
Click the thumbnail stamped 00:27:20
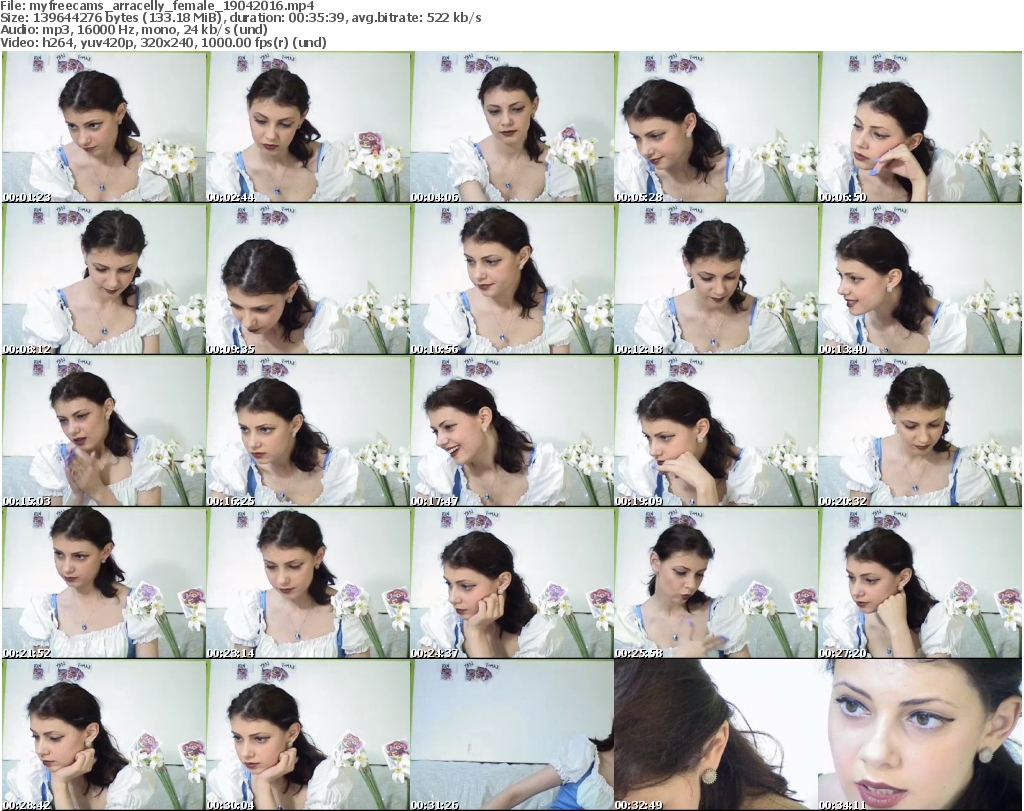pyautogui.click(x=920, y=583)
